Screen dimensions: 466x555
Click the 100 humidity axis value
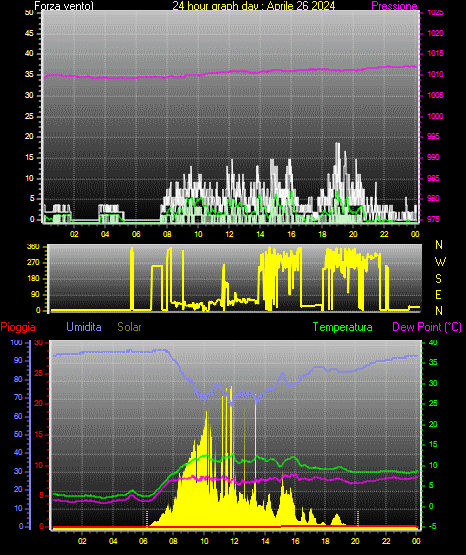[x=16, y=343]
